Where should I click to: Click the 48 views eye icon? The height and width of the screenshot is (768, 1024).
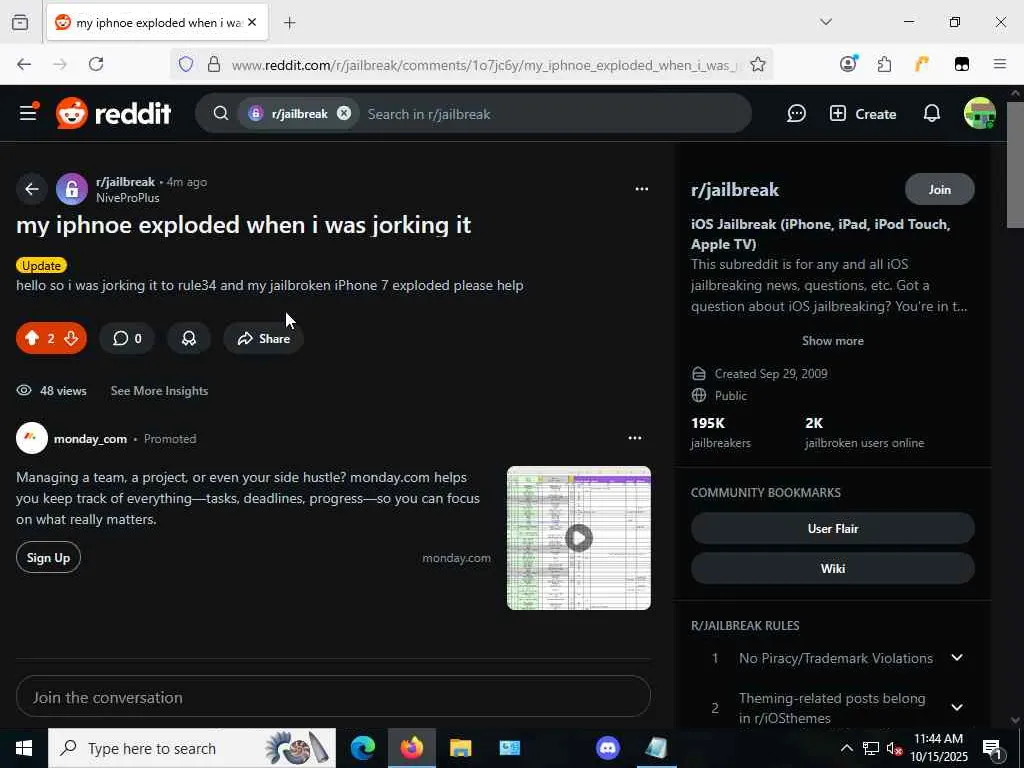(24, 391)
